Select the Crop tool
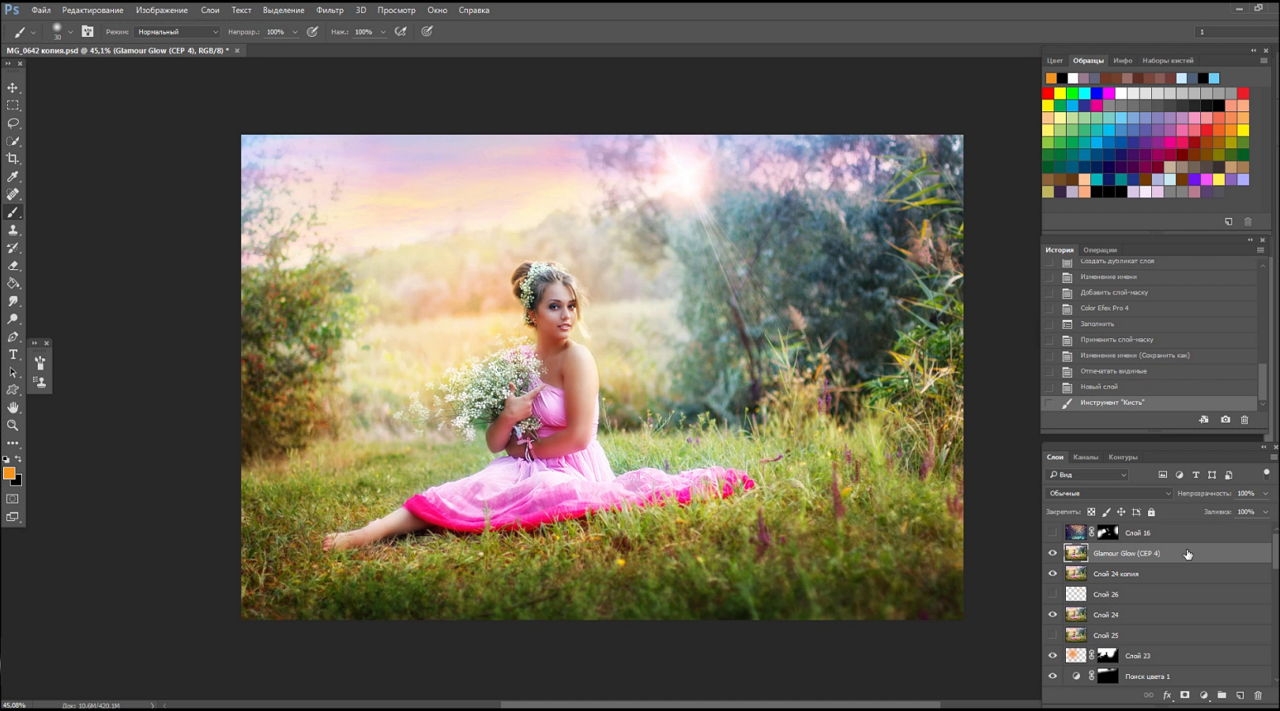Viewport: 1280px width, 711px height. click(x=13, y=159)
